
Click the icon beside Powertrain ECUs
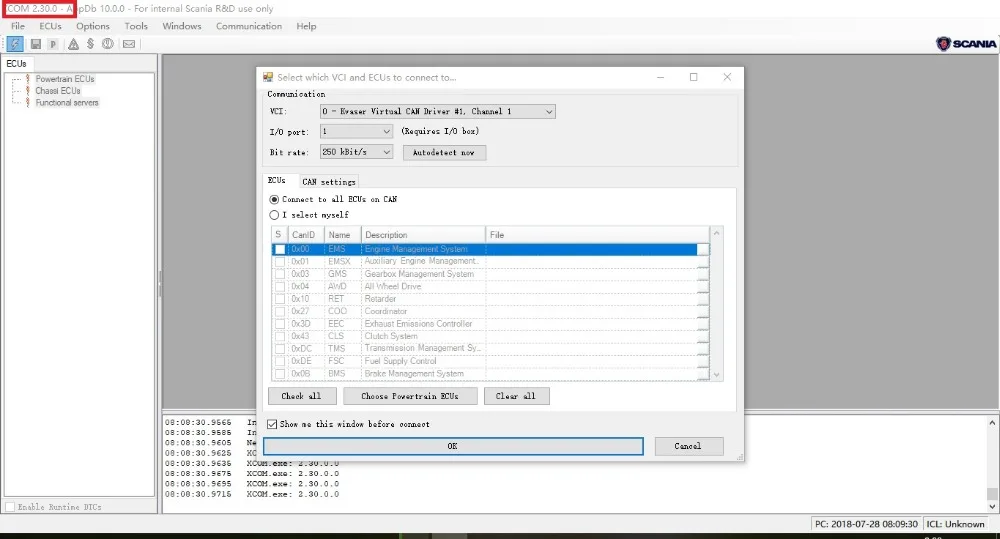point(27,78)
